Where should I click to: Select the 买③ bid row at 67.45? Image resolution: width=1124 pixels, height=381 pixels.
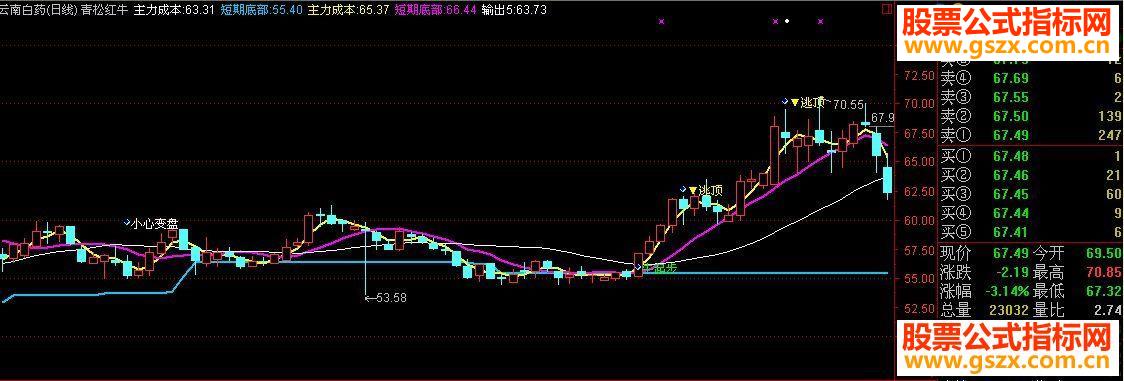tap(1031, 194)
